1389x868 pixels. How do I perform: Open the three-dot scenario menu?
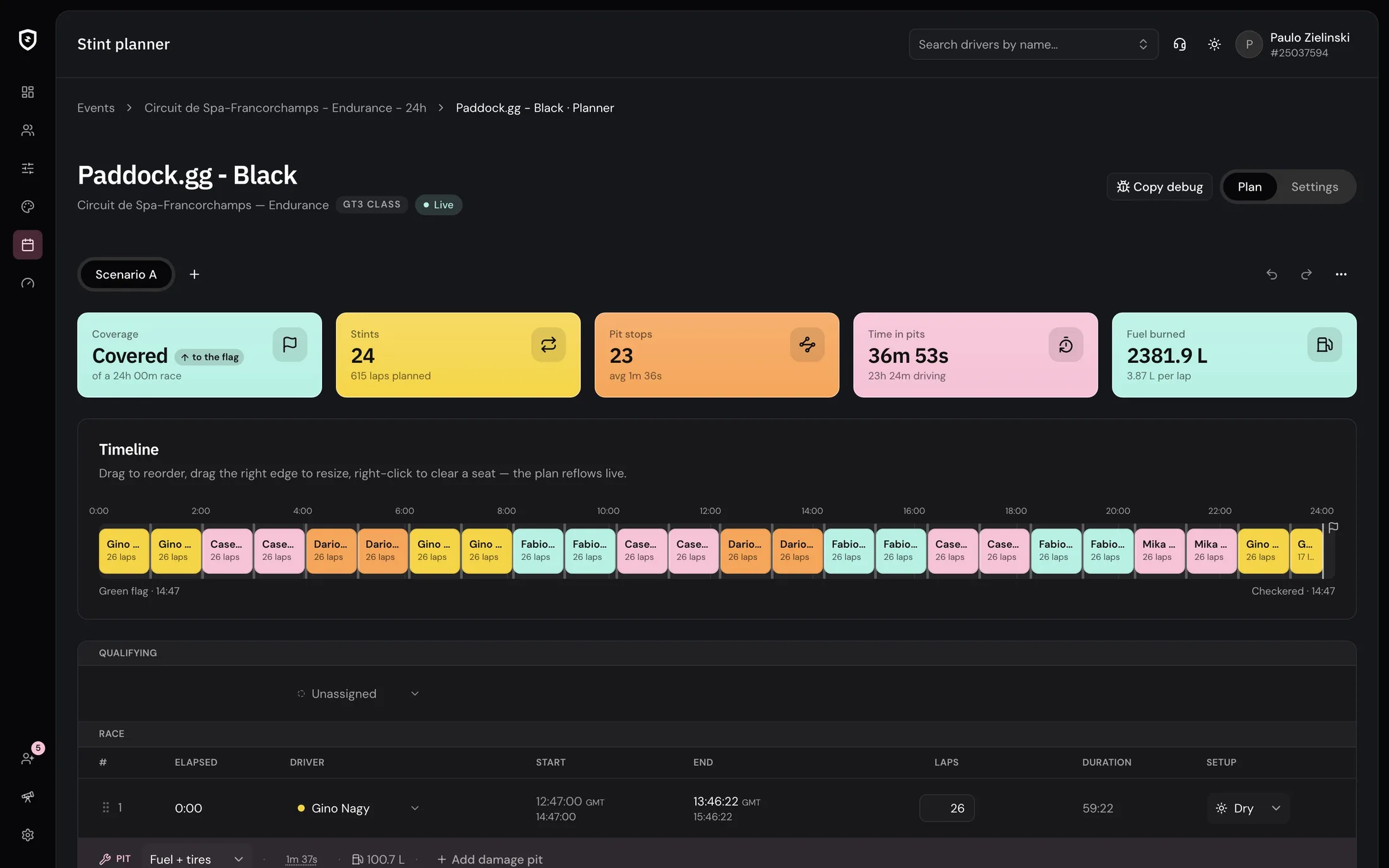1341,274
